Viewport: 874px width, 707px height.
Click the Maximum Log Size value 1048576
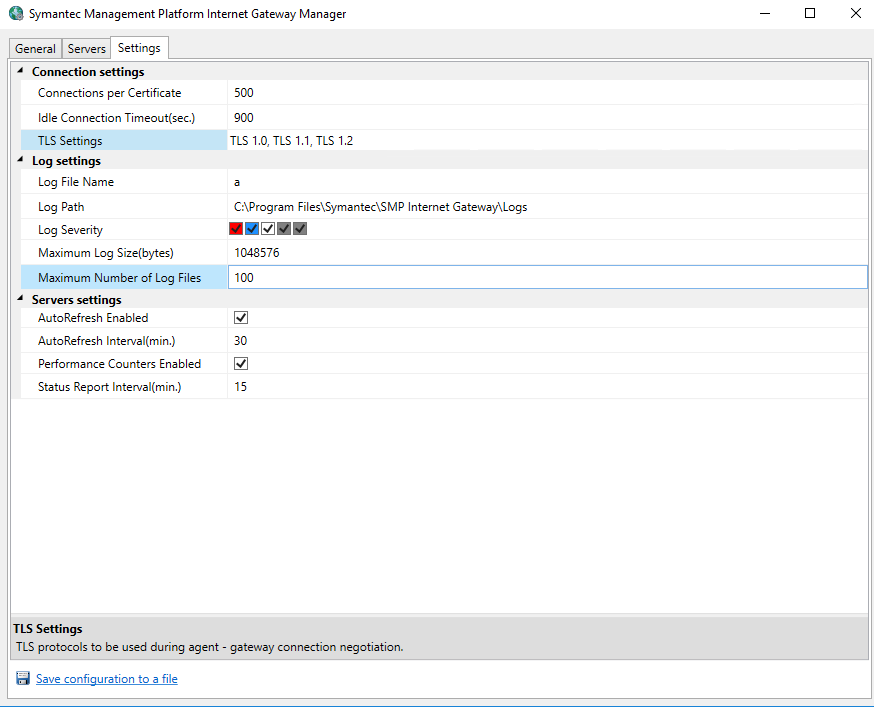point(547,253)
